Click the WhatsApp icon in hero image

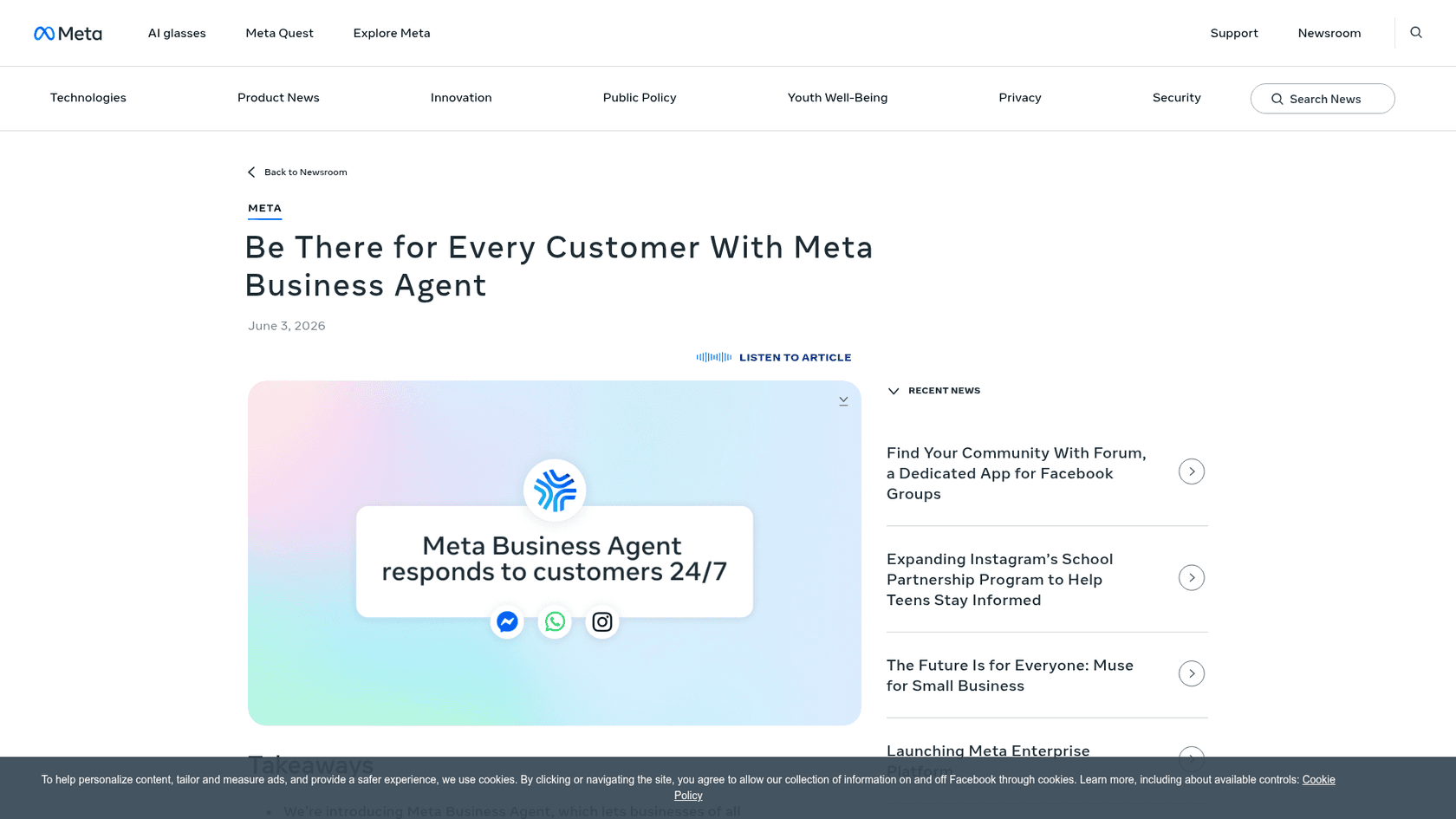click(x=555, y=621)
